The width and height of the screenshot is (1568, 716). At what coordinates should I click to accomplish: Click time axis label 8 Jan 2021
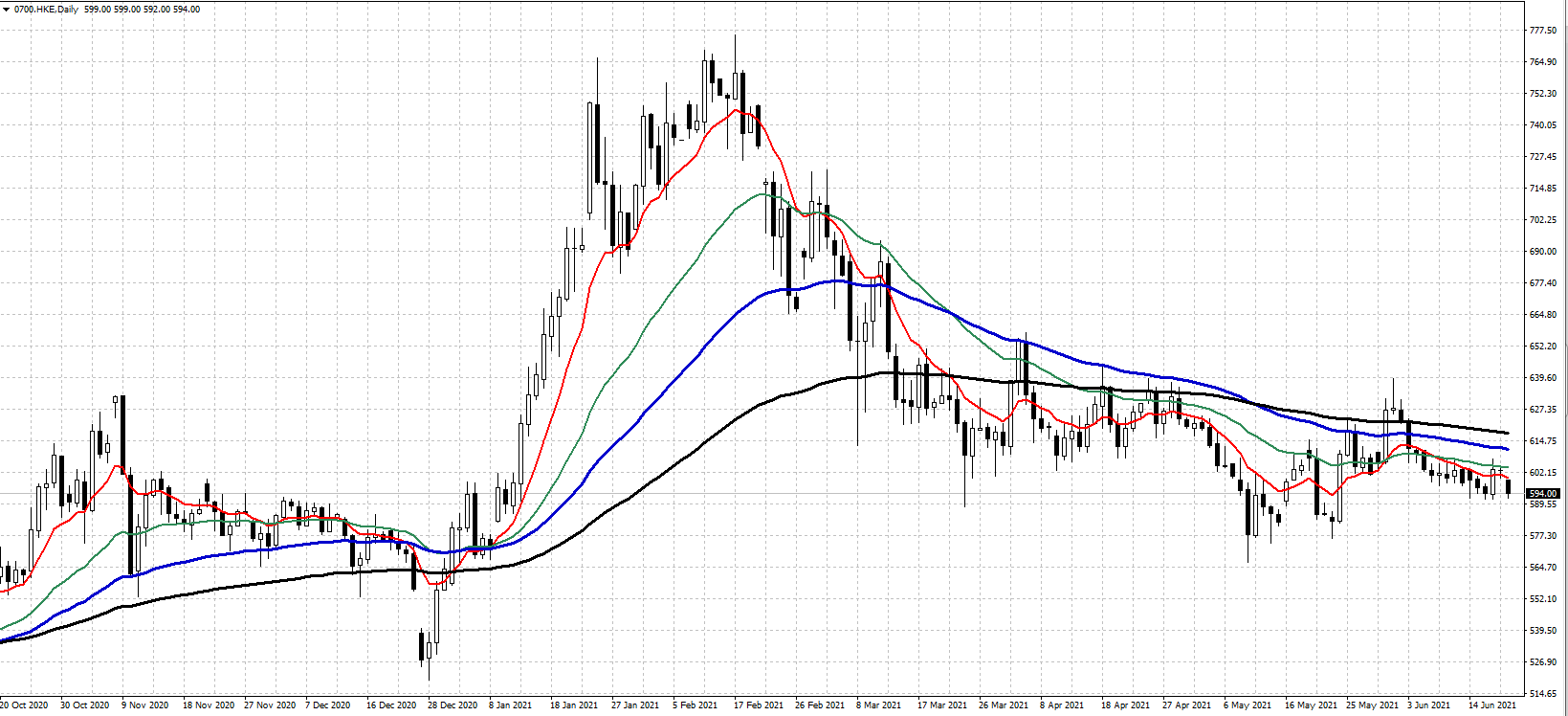pyautogui.click(x=511, y=705)
